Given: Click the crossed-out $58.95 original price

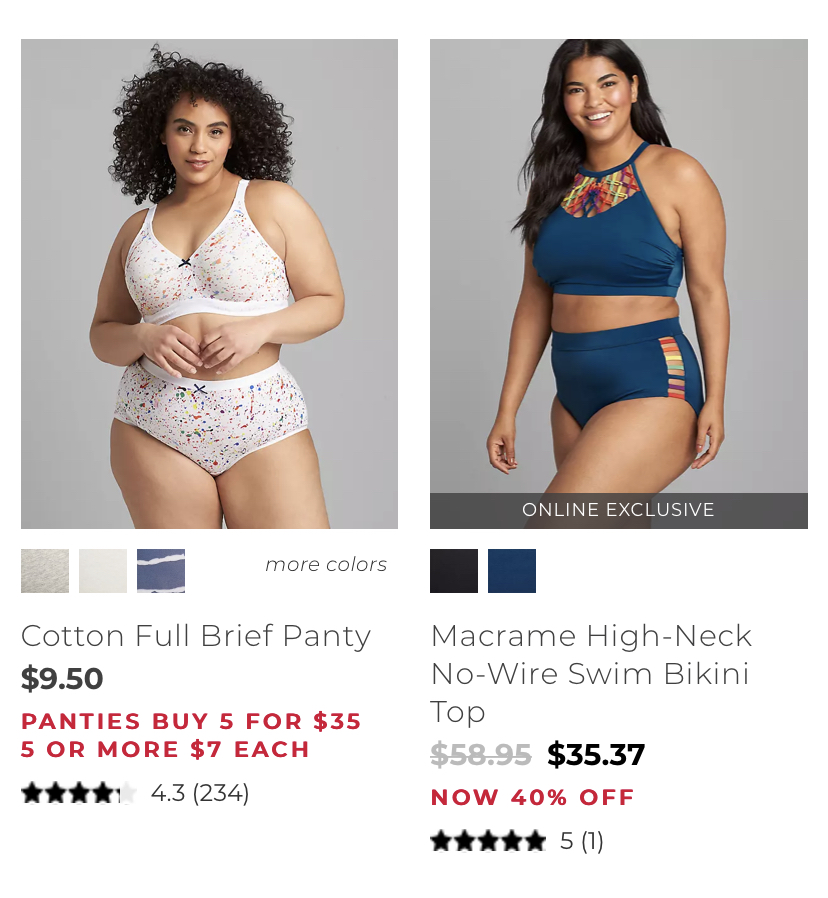Looking at the screenshot, I should [481, 754].
